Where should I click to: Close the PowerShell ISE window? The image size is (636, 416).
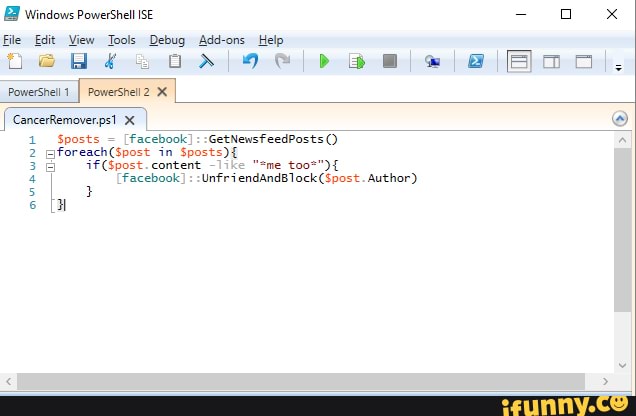[x=612, y=14]
